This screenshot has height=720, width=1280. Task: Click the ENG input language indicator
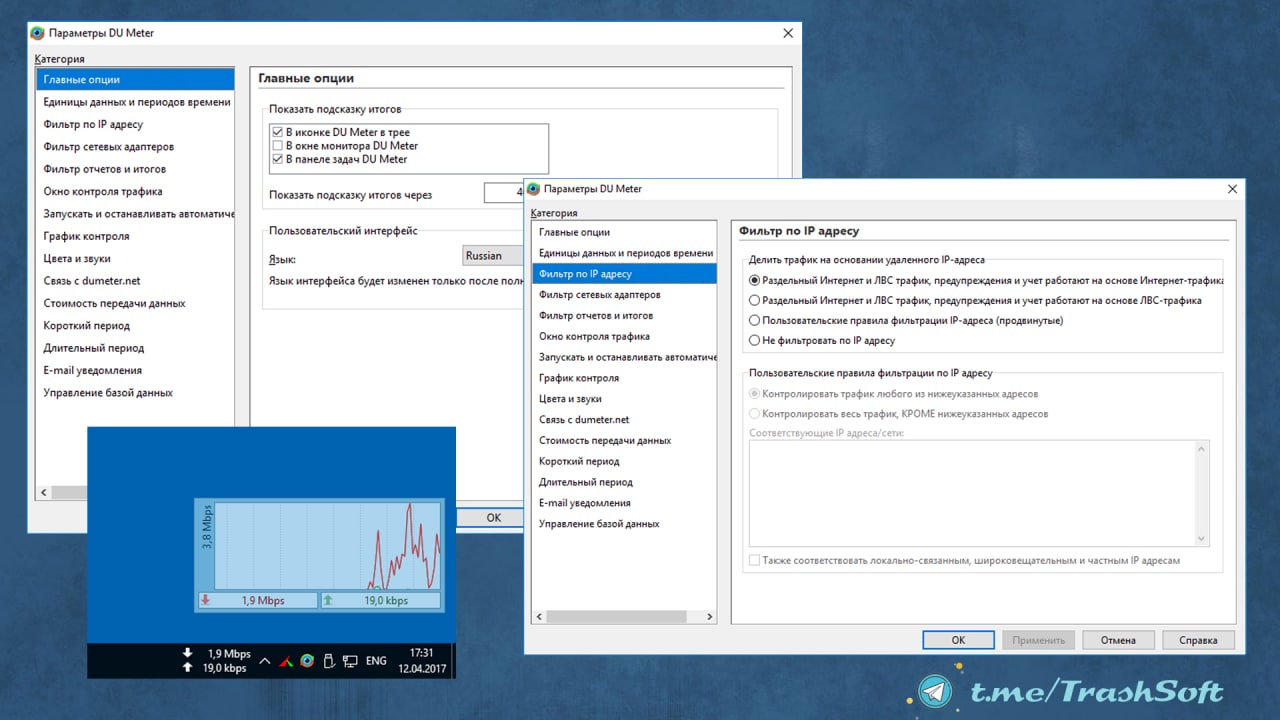[376, 660]
